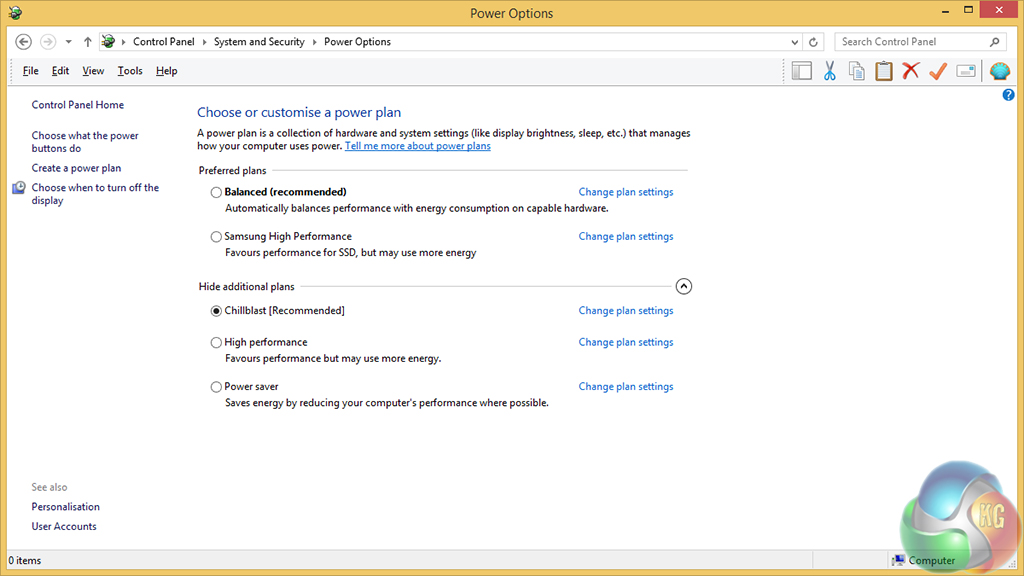Open the address bar history dropdown
Viewport: 1024px width, 576px height.
[795, 42]
